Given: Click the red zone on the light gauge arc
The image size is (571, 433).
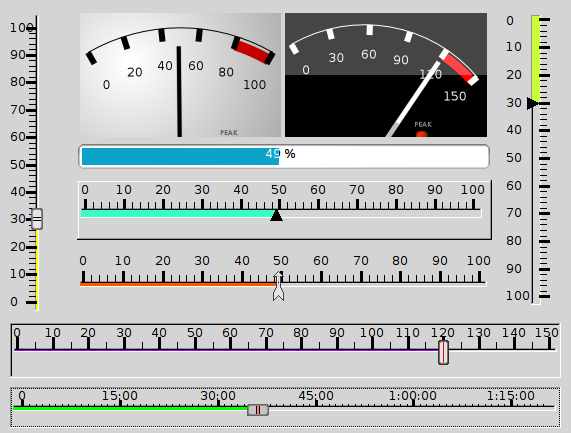Looking at the screenshot, I should [252, 51].
